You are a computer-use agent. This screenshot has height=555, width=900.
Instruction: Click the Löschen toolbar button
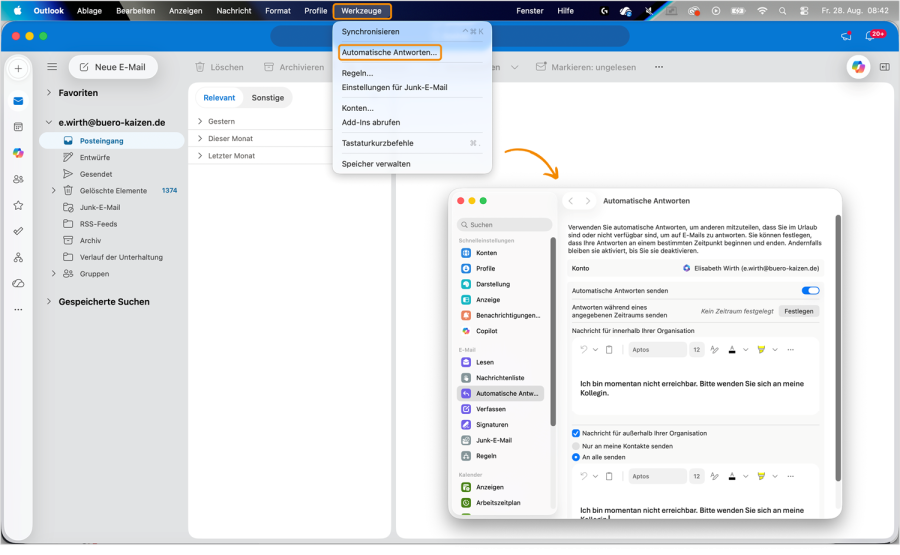pyautogui.click(x=219, y=67)
